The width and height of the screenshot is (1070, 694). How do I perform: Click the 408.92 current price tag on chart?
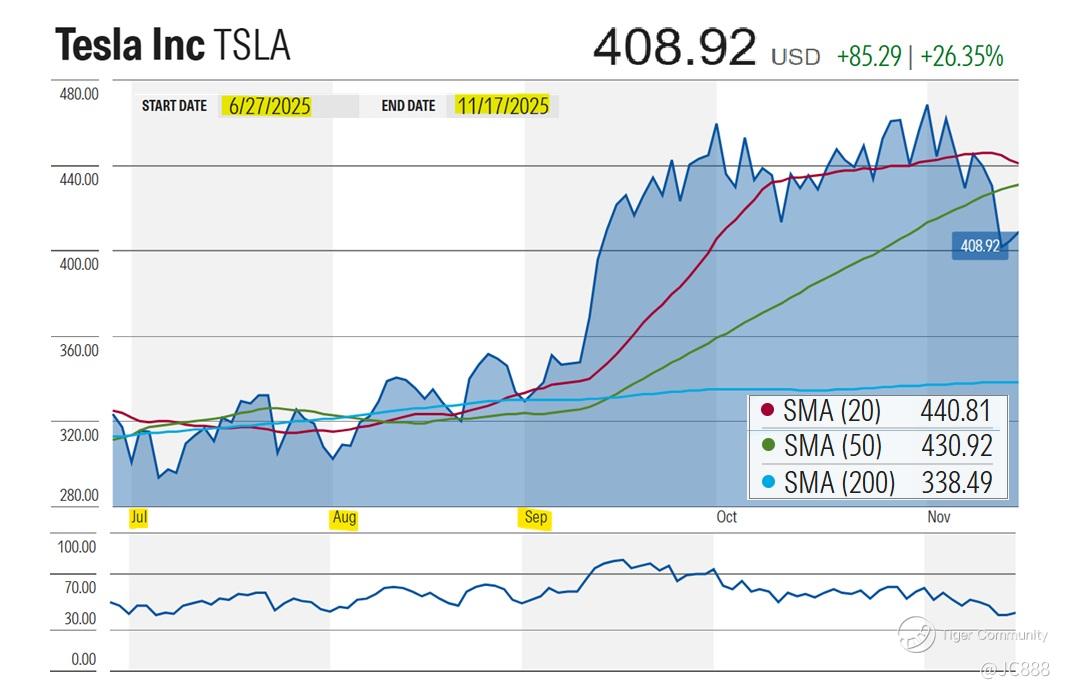point(980,246)
